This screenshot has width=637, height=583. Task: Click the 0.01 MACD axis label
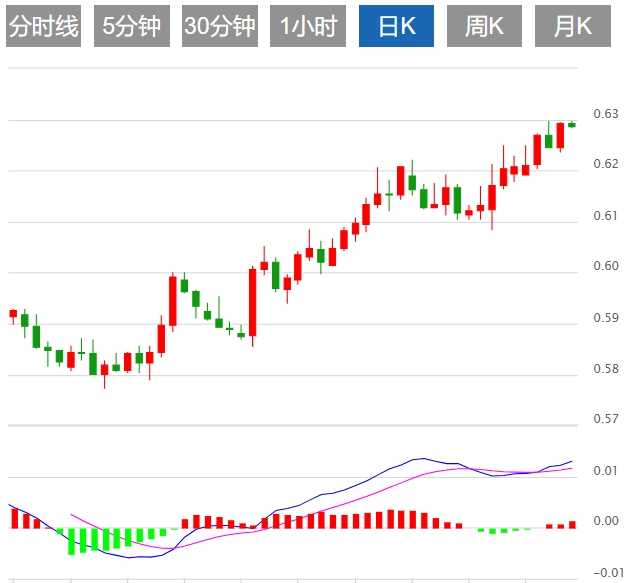(x=605, y=470)
